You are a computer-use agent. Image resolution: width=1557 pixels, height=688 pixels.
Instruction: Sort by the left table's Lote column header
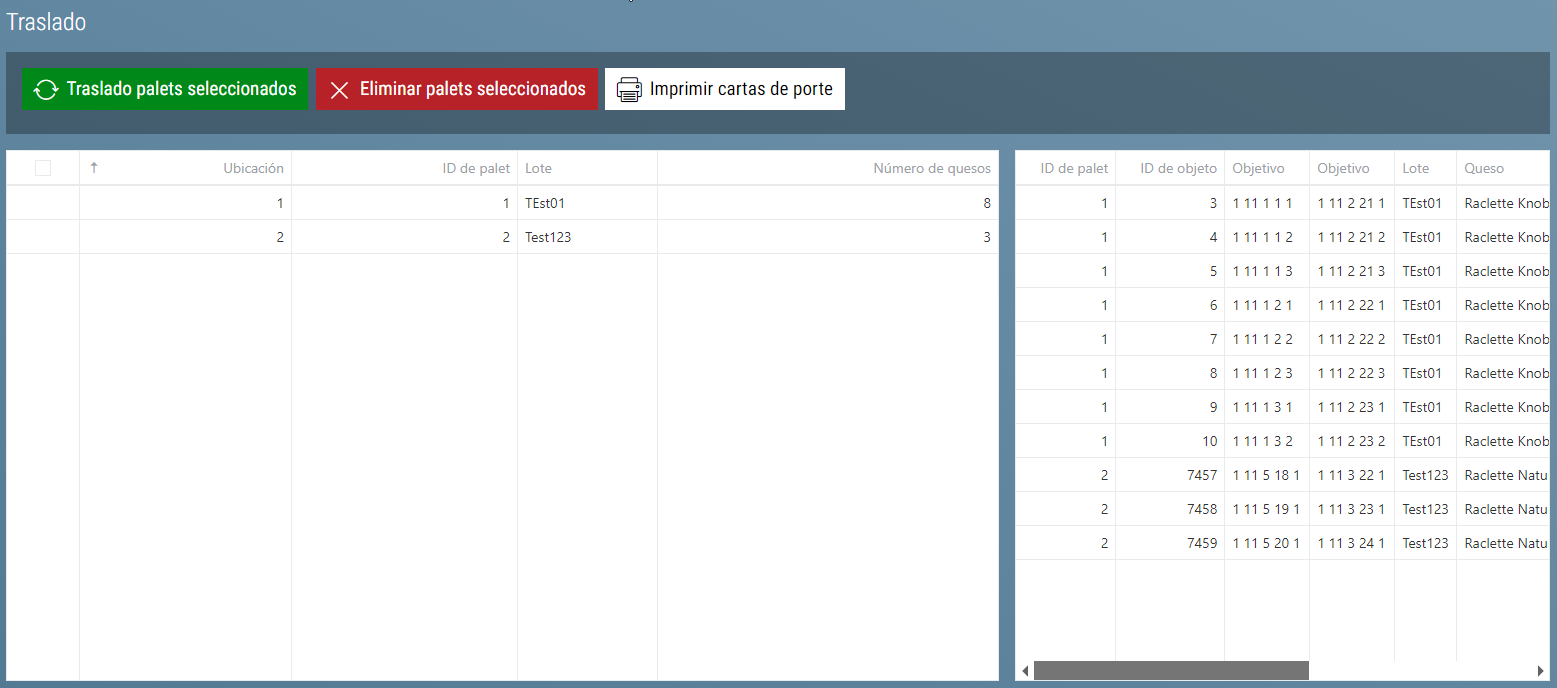(539, 168)
